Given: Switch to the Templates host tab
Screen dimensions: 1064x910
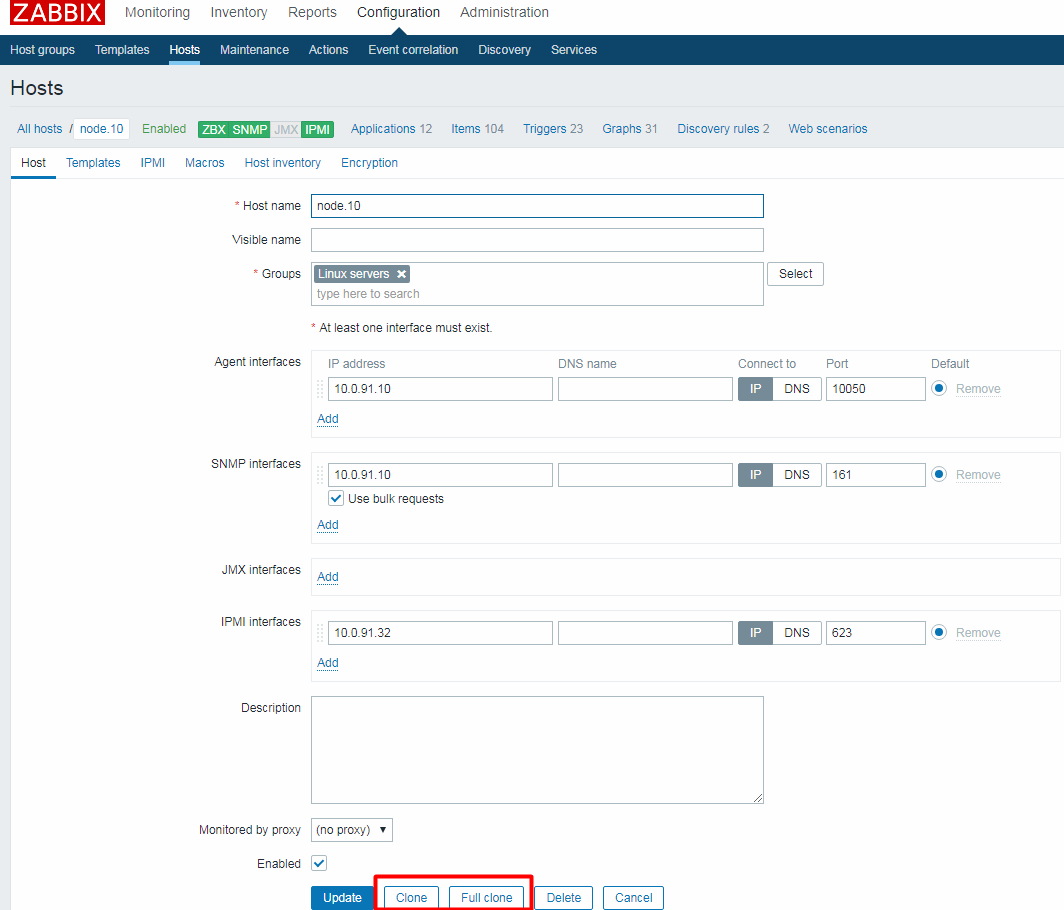Looking at the screenshot, I should click(x=93, y=163).
